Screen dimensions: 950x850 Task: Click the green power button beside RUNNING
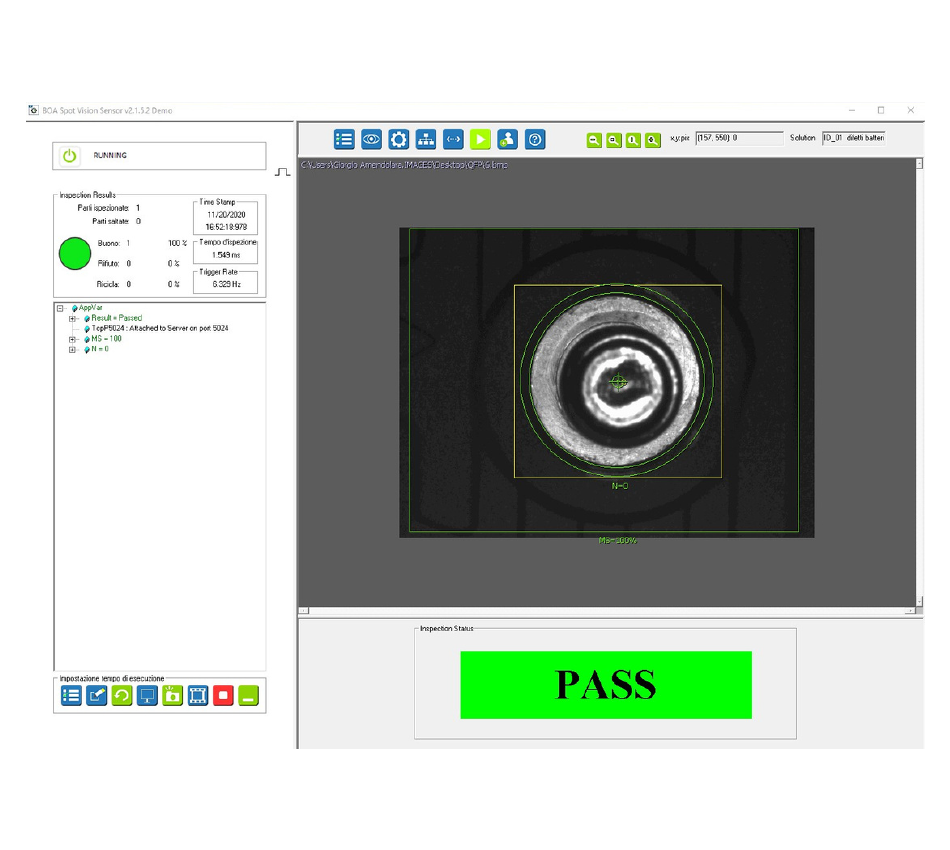pos(69,156)
